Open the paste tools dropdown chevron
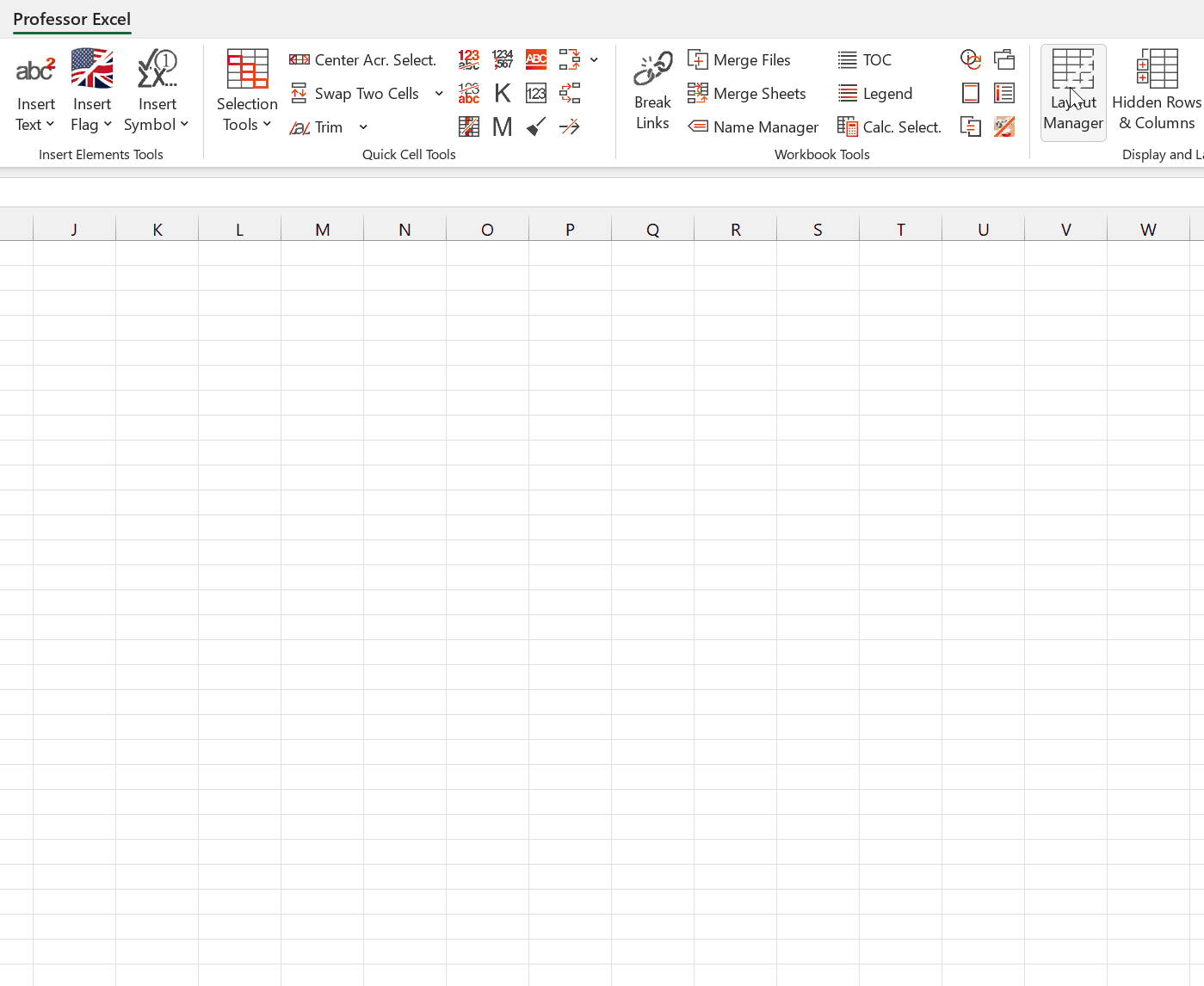 (x=594, y=59)
